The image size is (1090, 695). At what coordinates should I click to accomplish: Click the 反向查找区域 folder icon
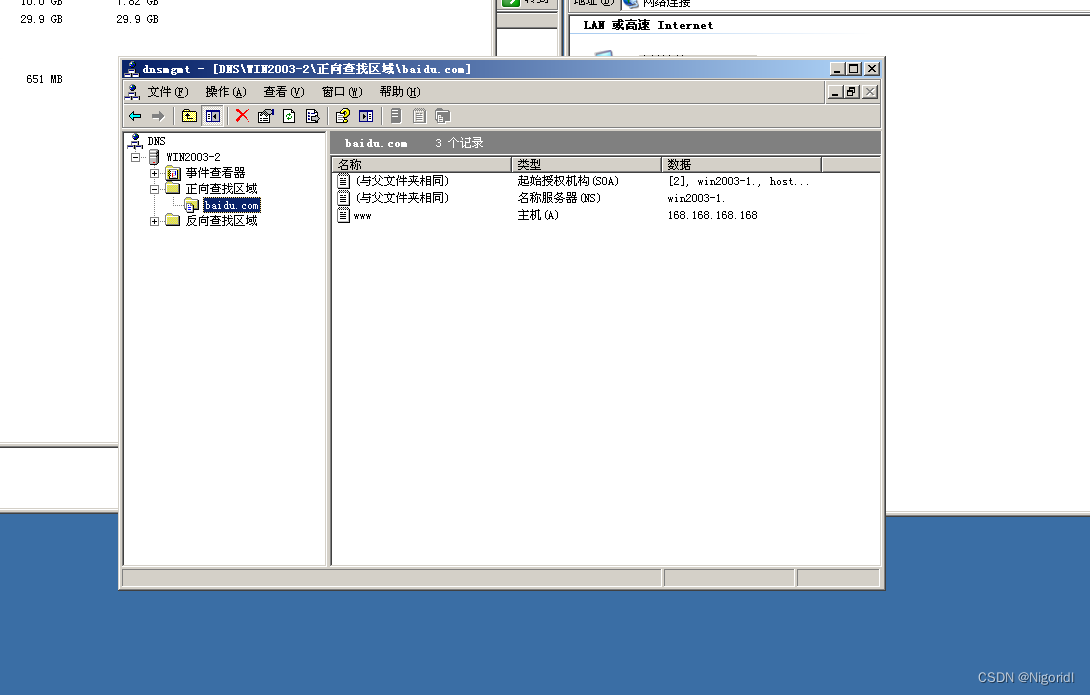[173, 221]
